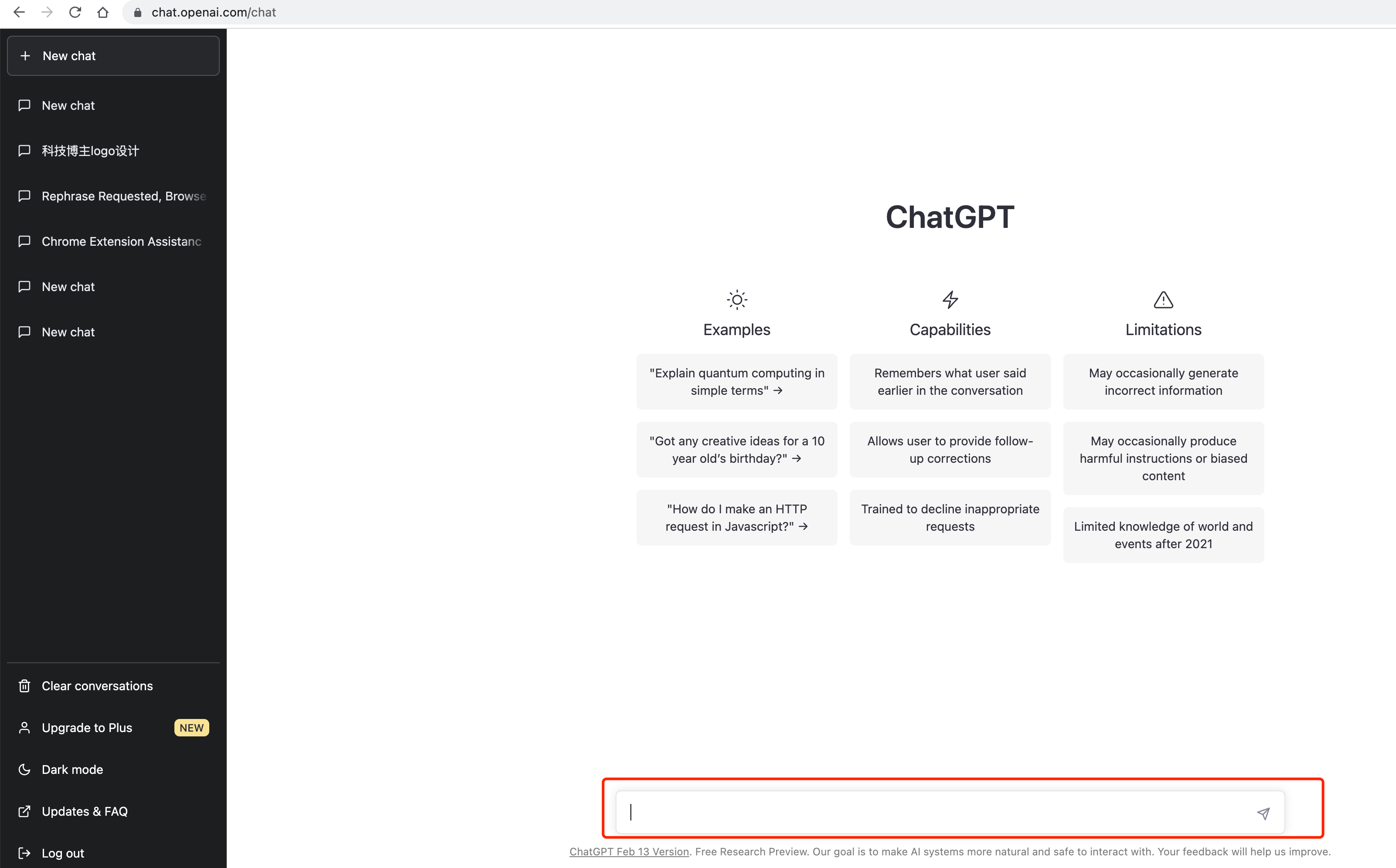Click the Limitations warning triangle icon

click(x=1163, y=299)
